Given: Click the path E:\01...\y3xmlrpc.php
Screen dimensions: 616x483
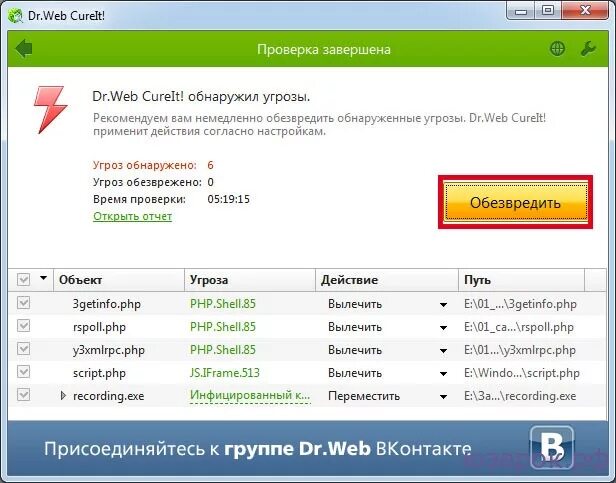Looking at the screenshot, I should (x=520, y=350).
